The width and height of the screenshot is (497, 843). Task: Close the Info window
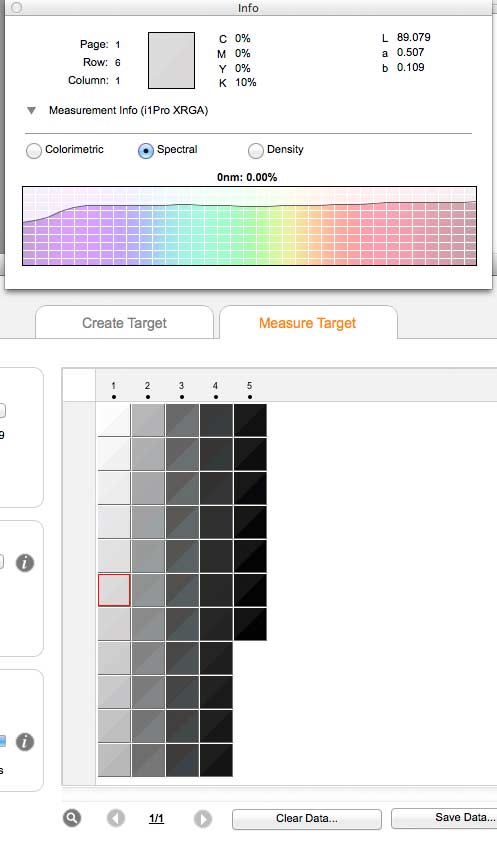(17, 8)
